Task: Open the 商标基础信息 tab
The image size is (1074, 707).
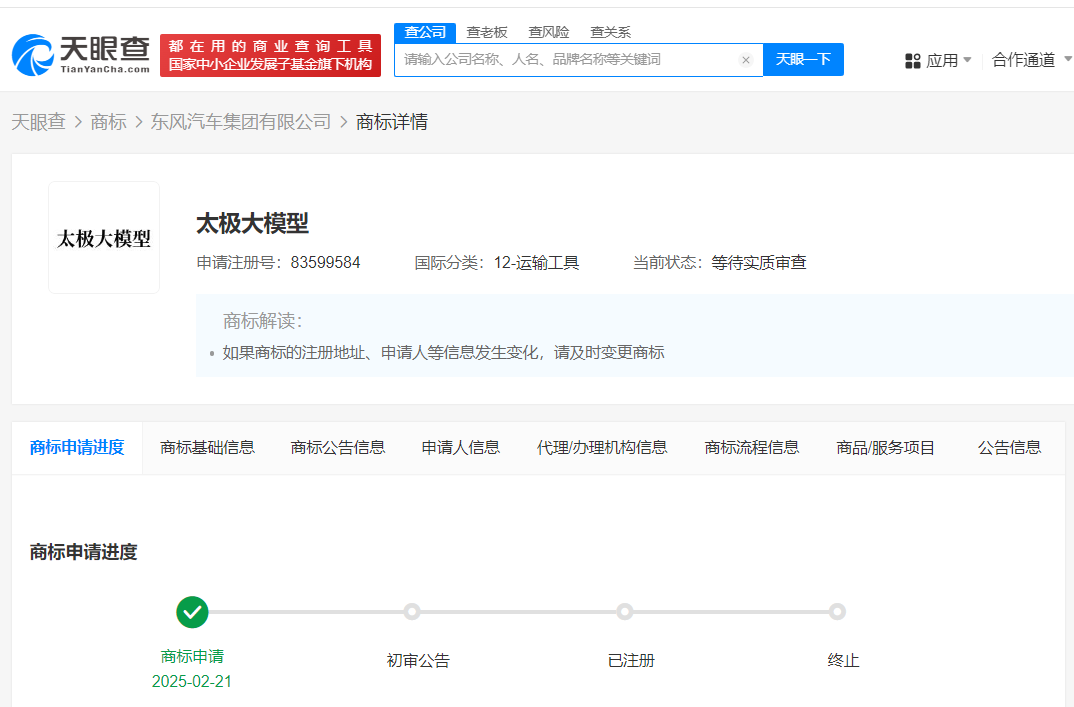Action: click(207, 447)
